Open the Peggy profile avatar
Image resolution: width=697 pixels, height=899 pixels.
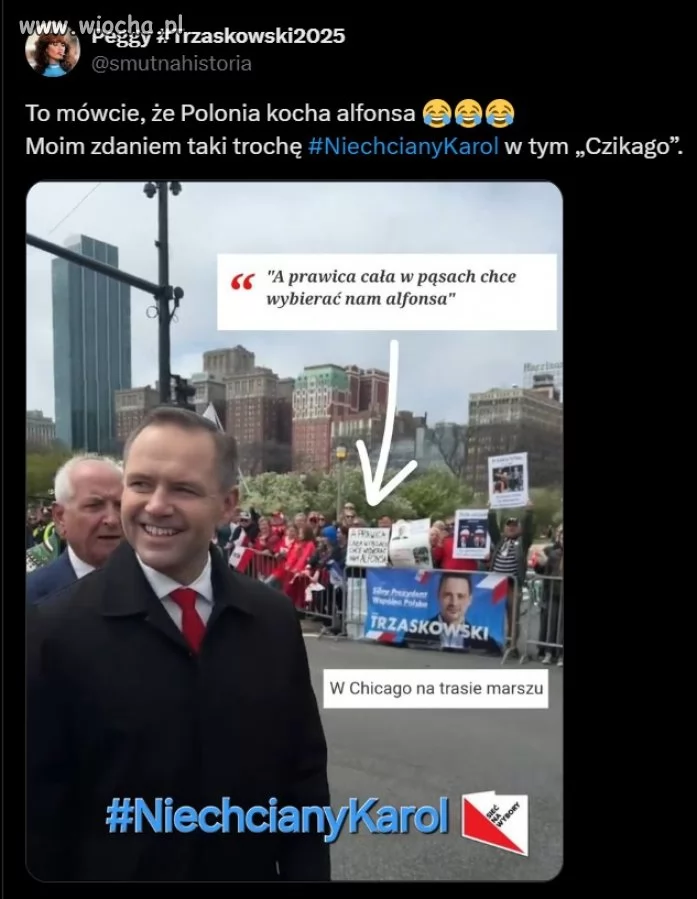52,49
